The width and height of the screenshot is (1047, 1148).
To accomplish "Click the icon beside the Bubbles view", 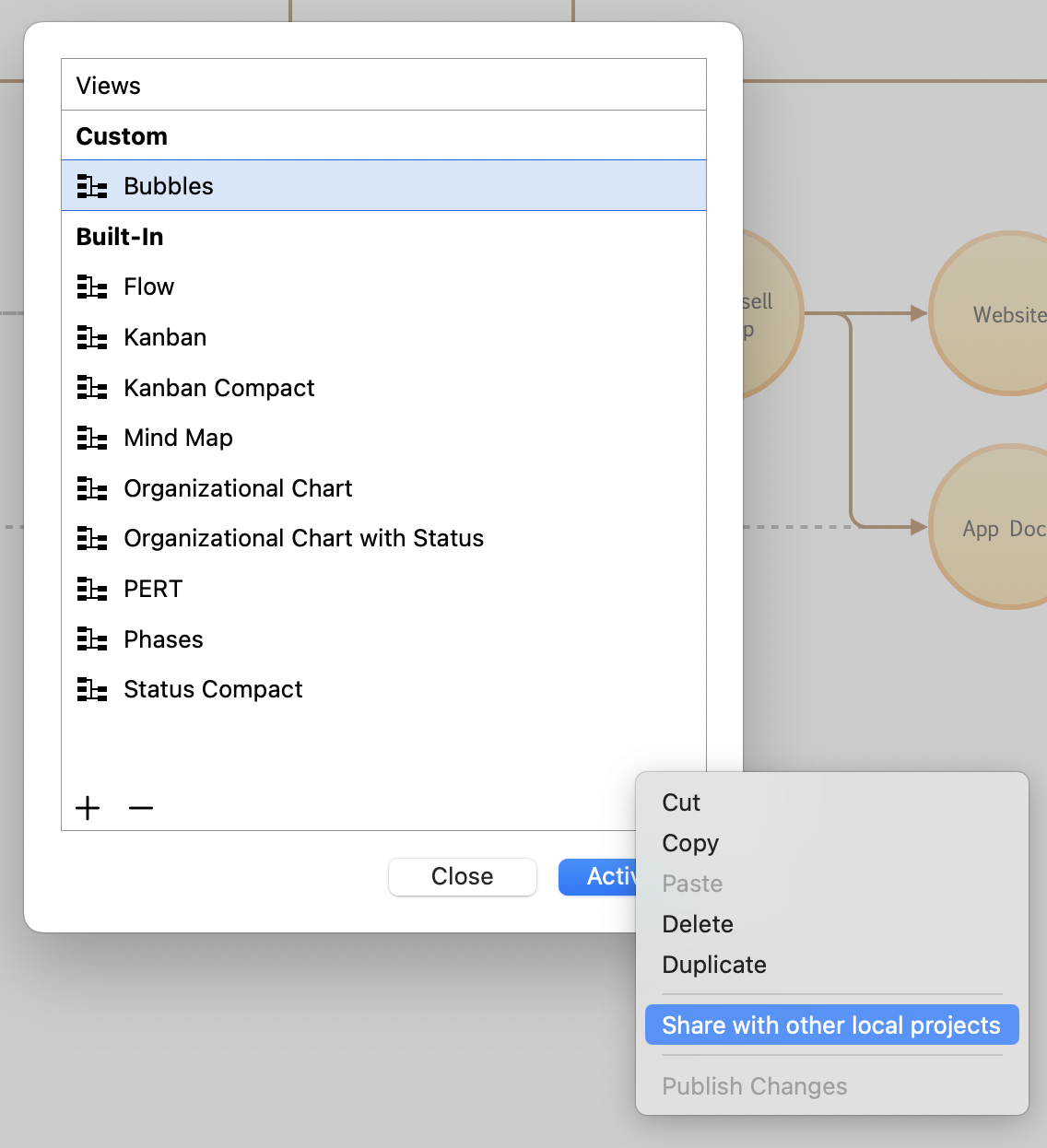I will (x=92, y=186).
